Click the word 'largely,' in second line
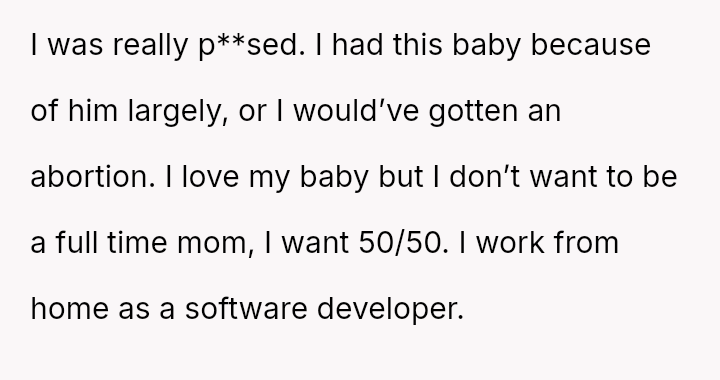This screenshot has width=720, height=380. [178, 112]
